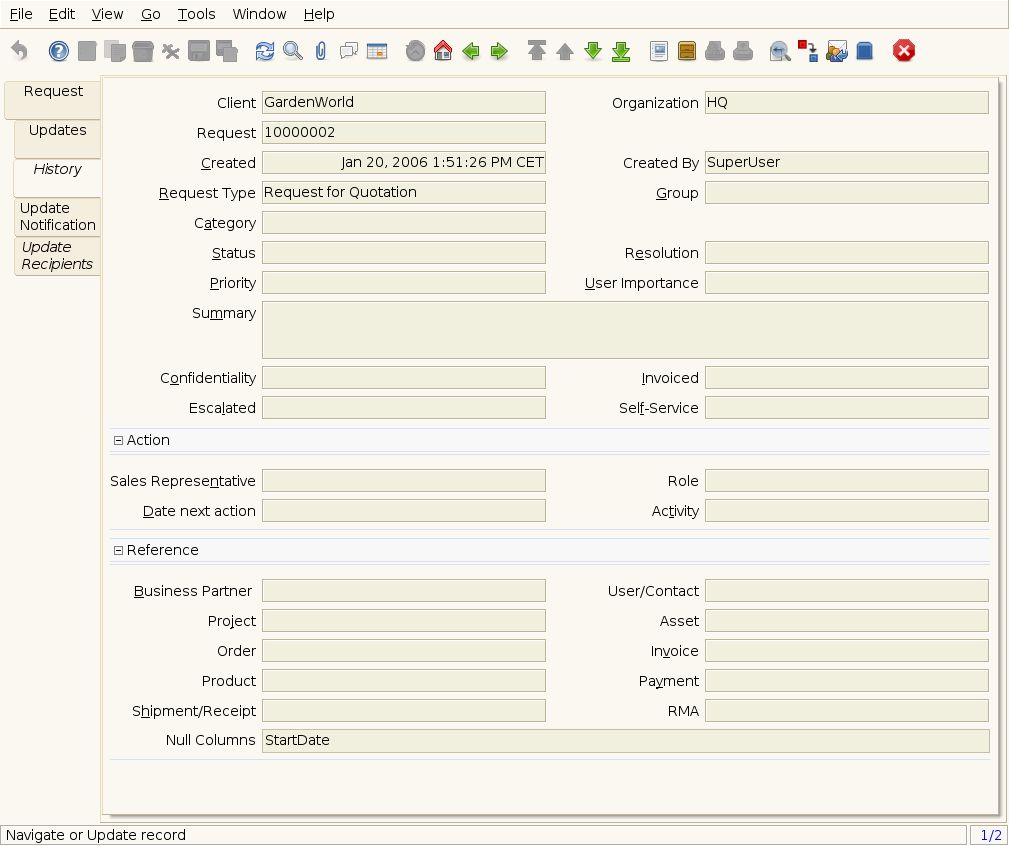Open the History tab

[57, 170]
